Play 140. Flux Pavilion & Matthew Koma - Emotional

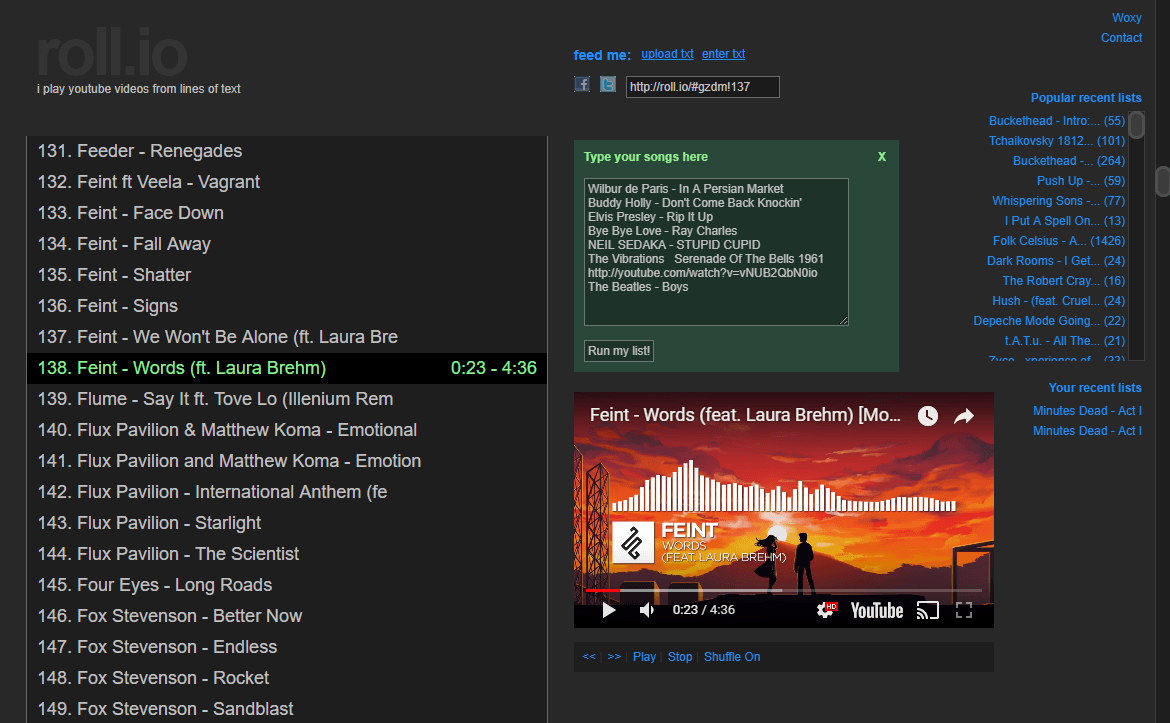coord(287,430)
